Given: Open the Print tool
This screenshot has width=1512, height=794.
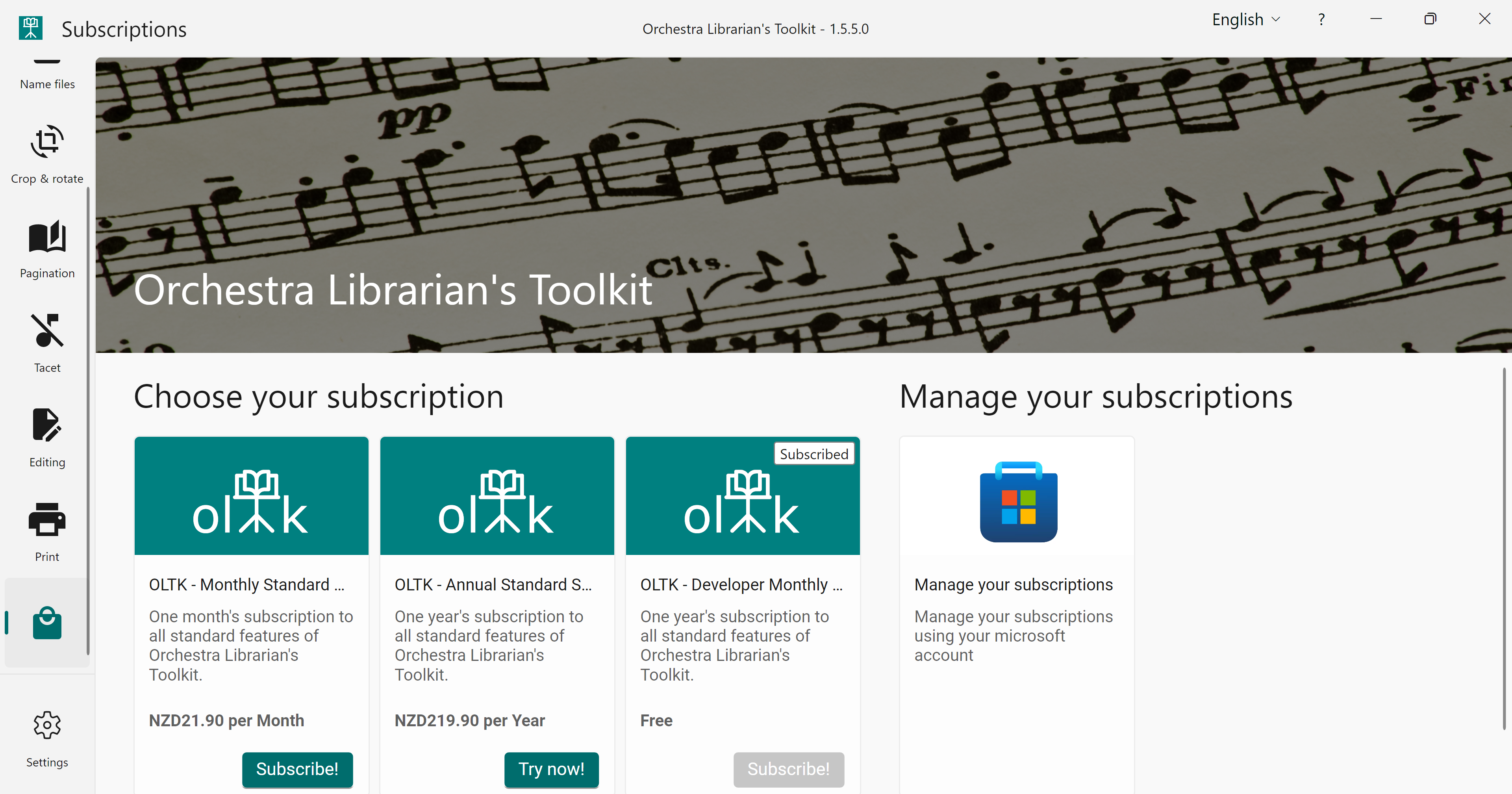Looking at the screenshot, I should [47, 532].
